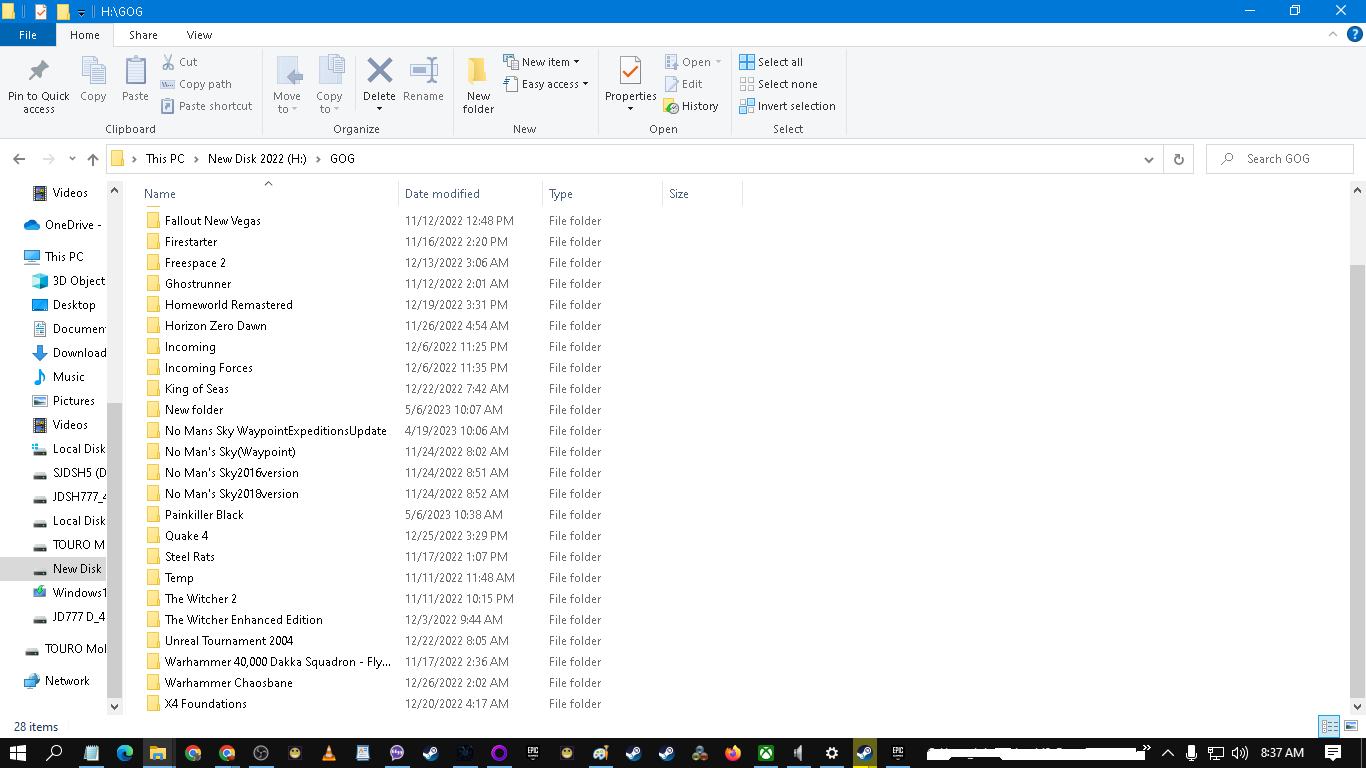Viewport: 1366px width, 768px height.
Task: Minimize the ribbon with chevron
Action: coord(1331,34)
